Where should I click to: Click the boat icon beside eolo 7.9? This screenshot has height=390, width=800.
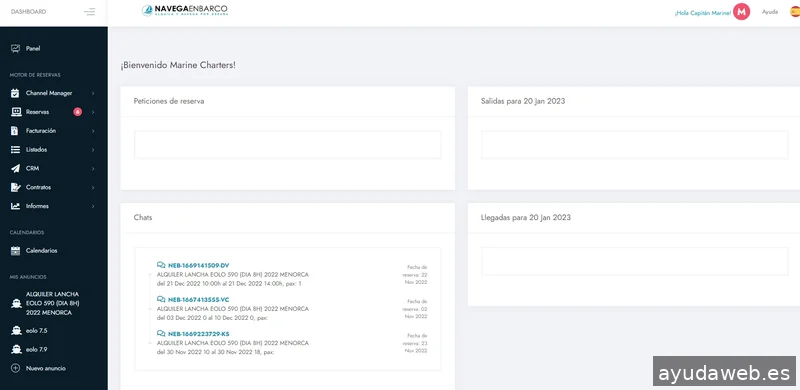(16, 350)
